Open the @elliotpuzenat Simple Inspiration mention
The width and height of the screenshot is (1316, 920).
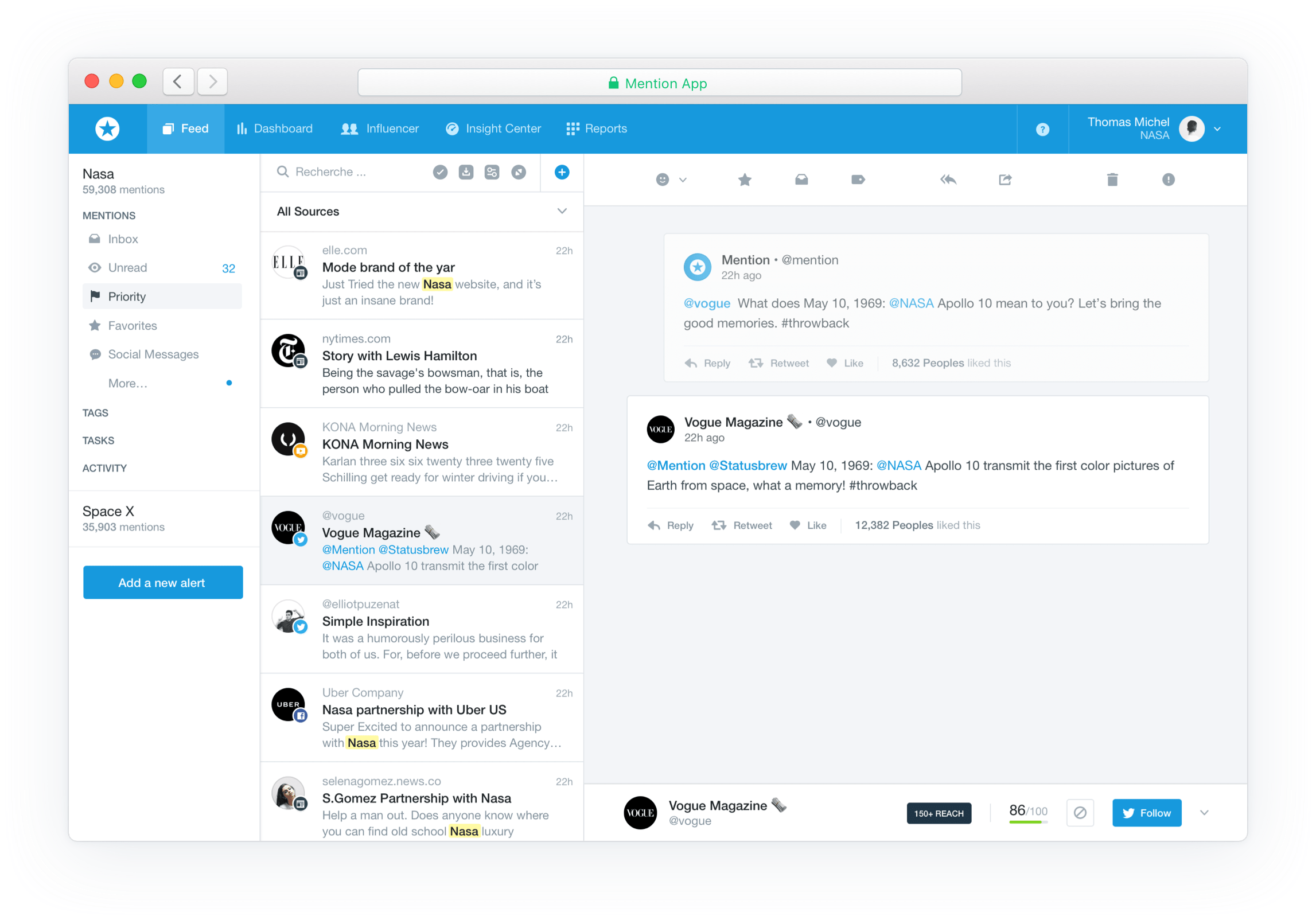422,629
